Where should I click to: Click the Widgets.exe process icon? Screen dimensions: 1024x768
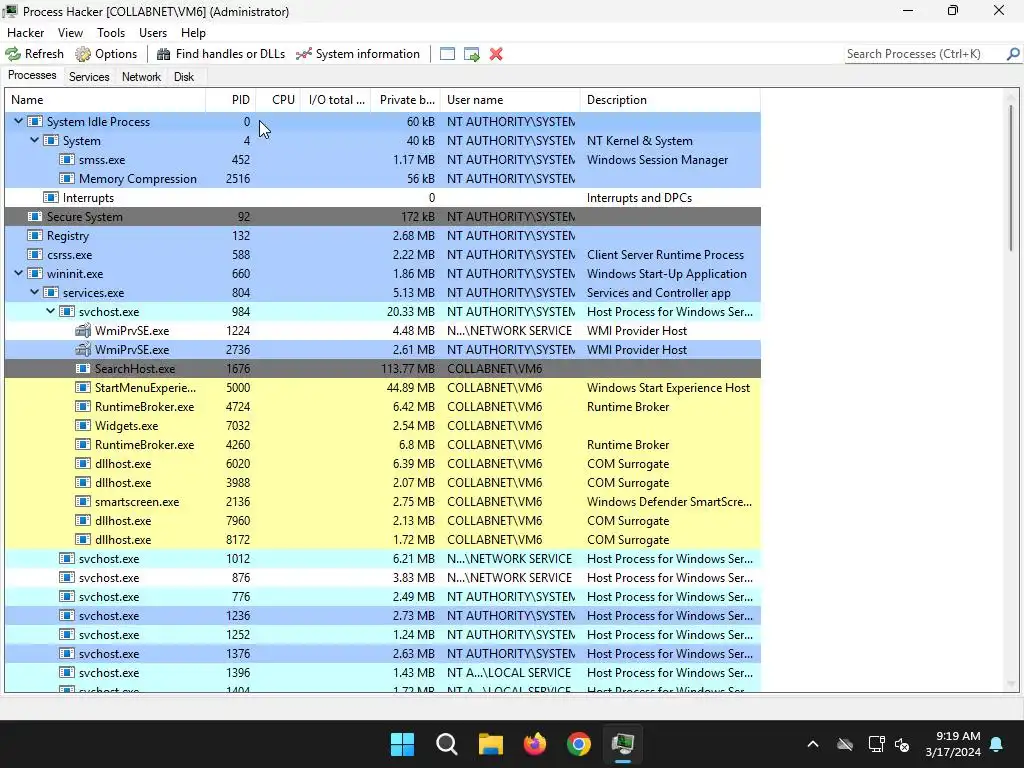coord(83,425)
